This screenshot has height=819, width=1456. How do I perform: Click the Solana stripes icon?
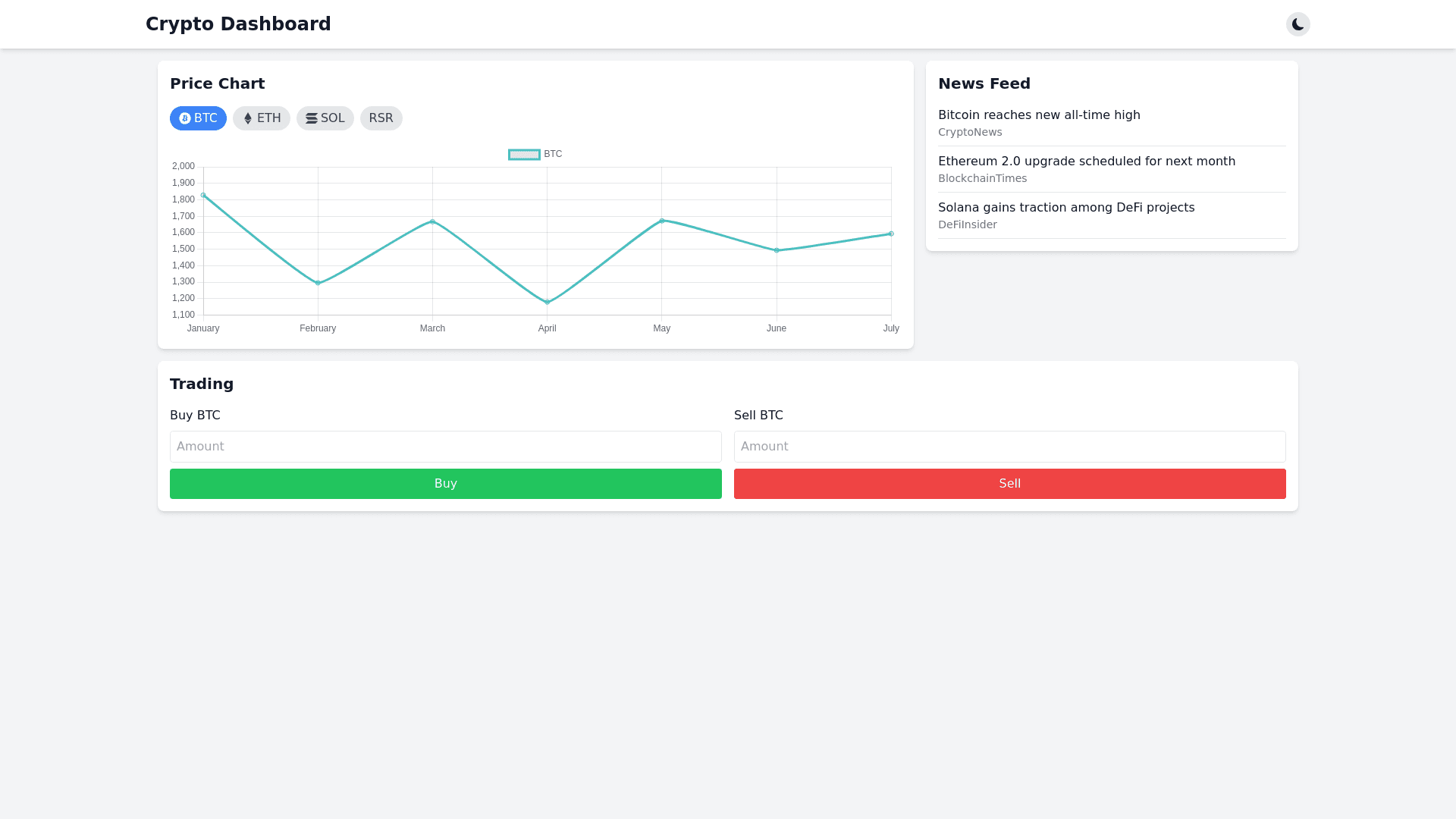click(x=312, y=118)
